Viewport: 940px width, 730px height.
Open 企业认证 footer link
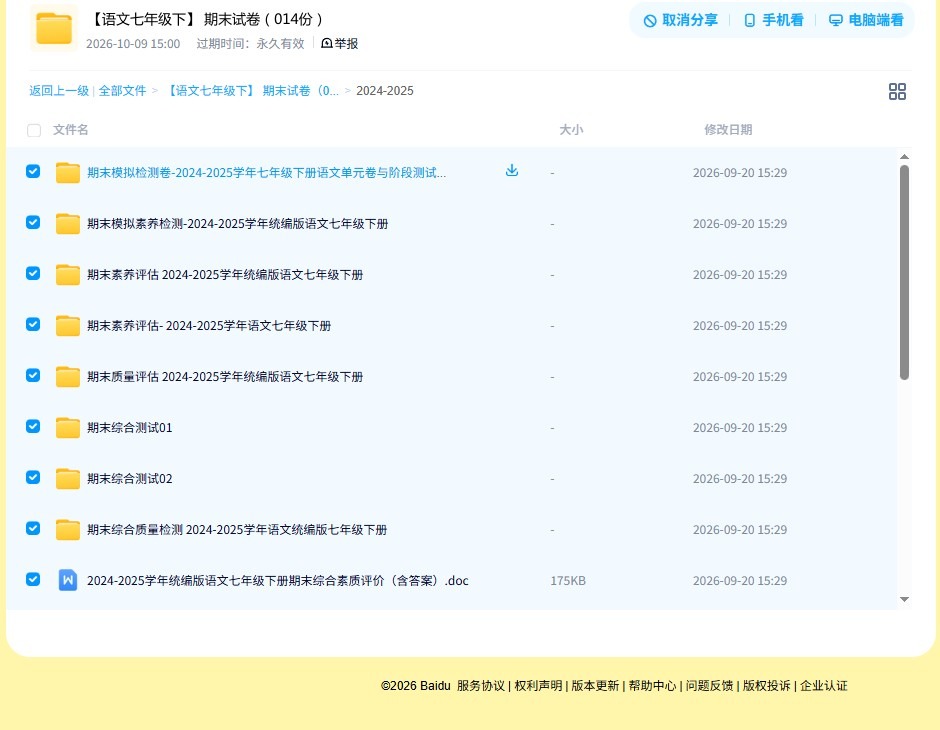824,686
